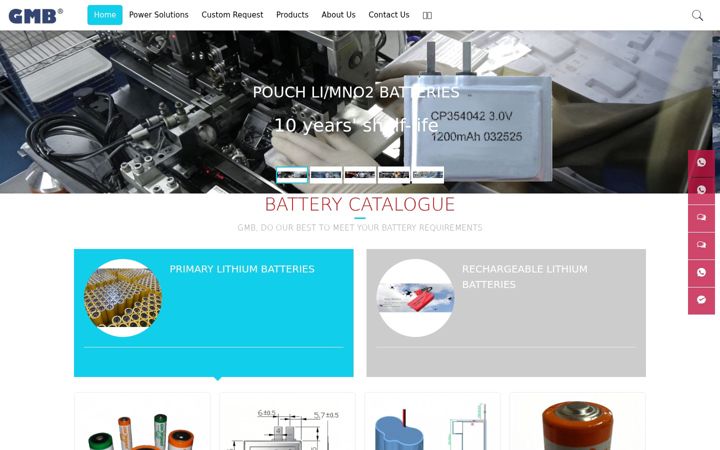The height and width of the screenshot is (450, 720).
Task: Click the lower chat bubbles icon in pink sidebar
Action: point(701,245)
